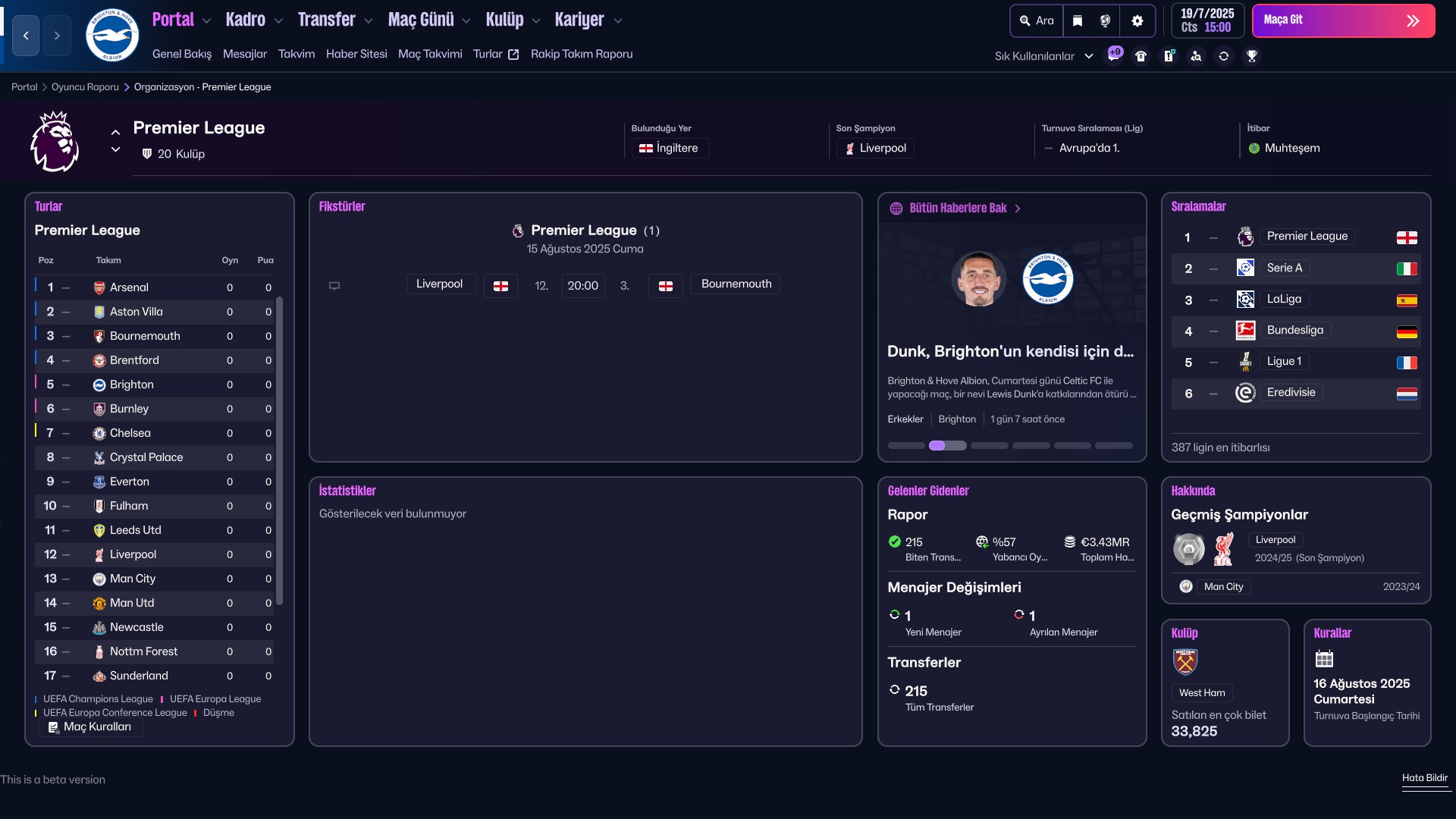Click the shirt kit shortcut icon
This screenshot has width=1456, height=819.
(x=1141, y=55)
